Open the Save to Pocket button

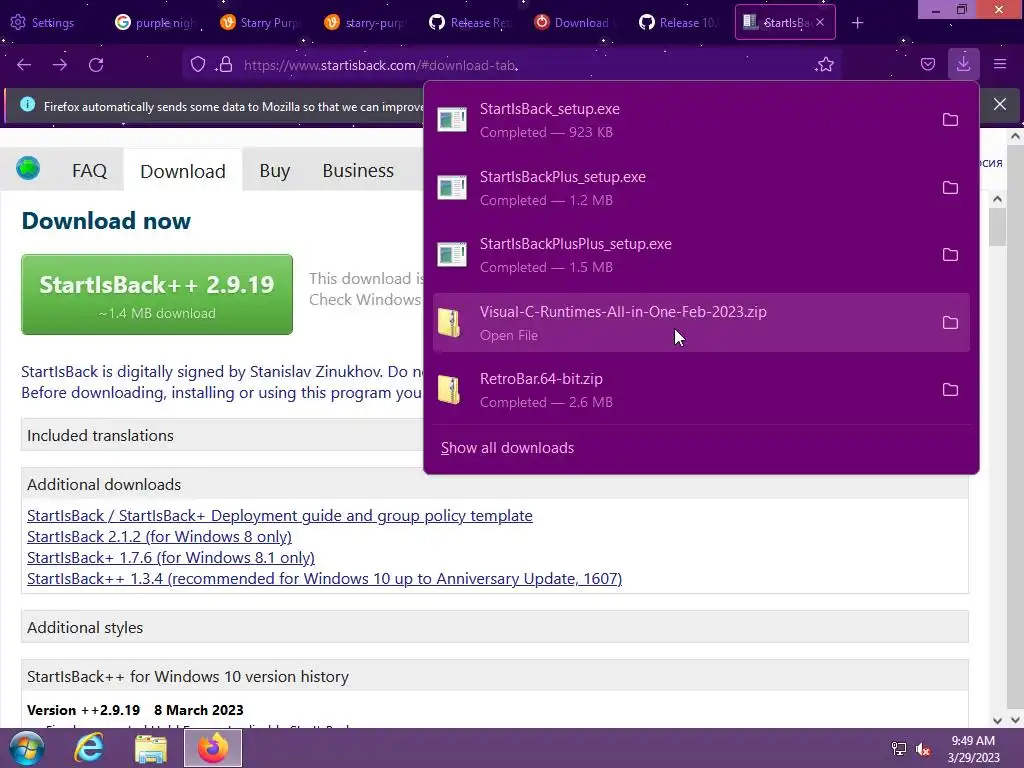pos(927,64)
